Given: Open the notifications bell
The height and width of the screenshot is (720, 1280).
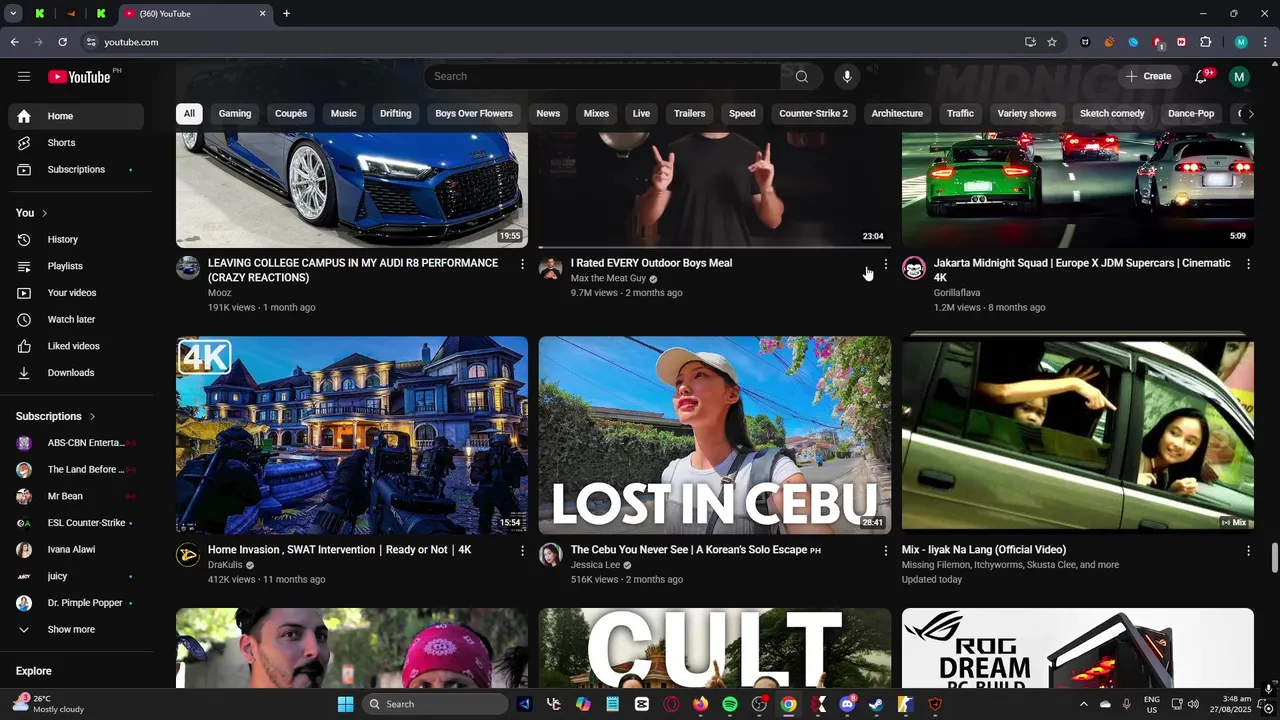Looking at the screenshot, I should (x=1202, y=77).
